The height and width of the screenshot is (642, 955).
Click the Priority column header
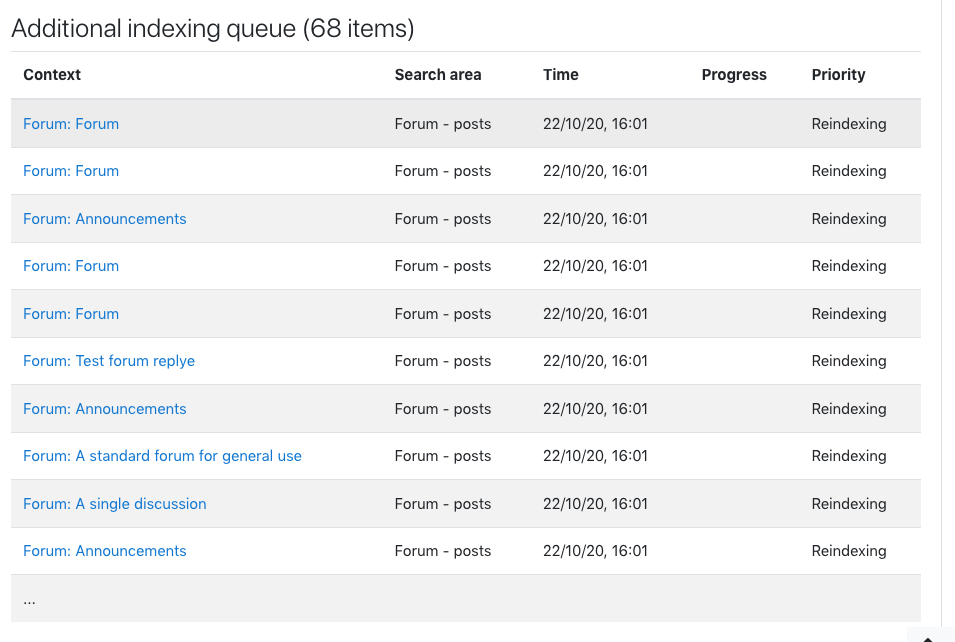coord(838,75)
